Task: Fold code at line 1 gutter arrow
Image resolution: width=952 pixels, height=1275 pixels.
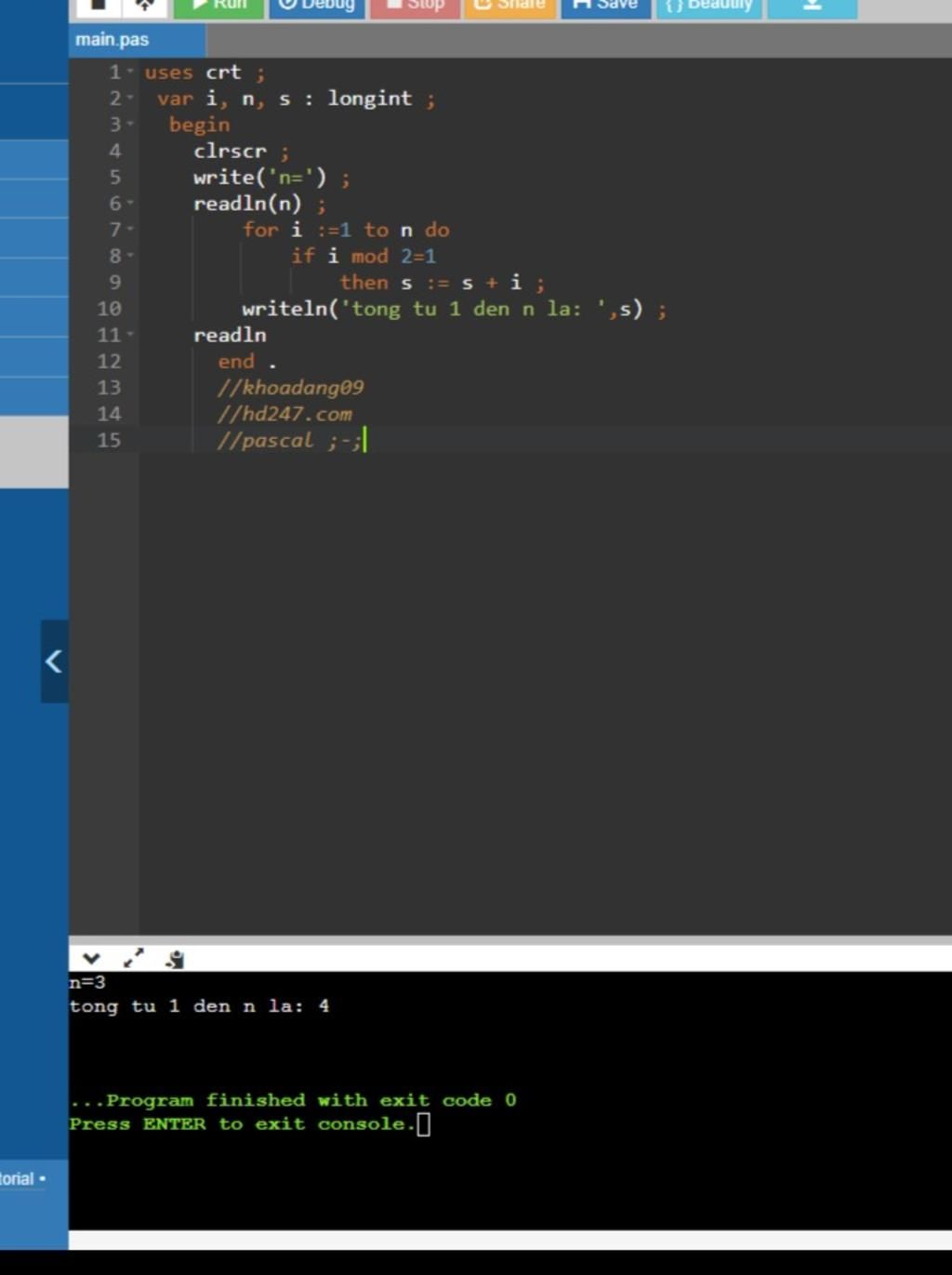Action: coord(130,73)
